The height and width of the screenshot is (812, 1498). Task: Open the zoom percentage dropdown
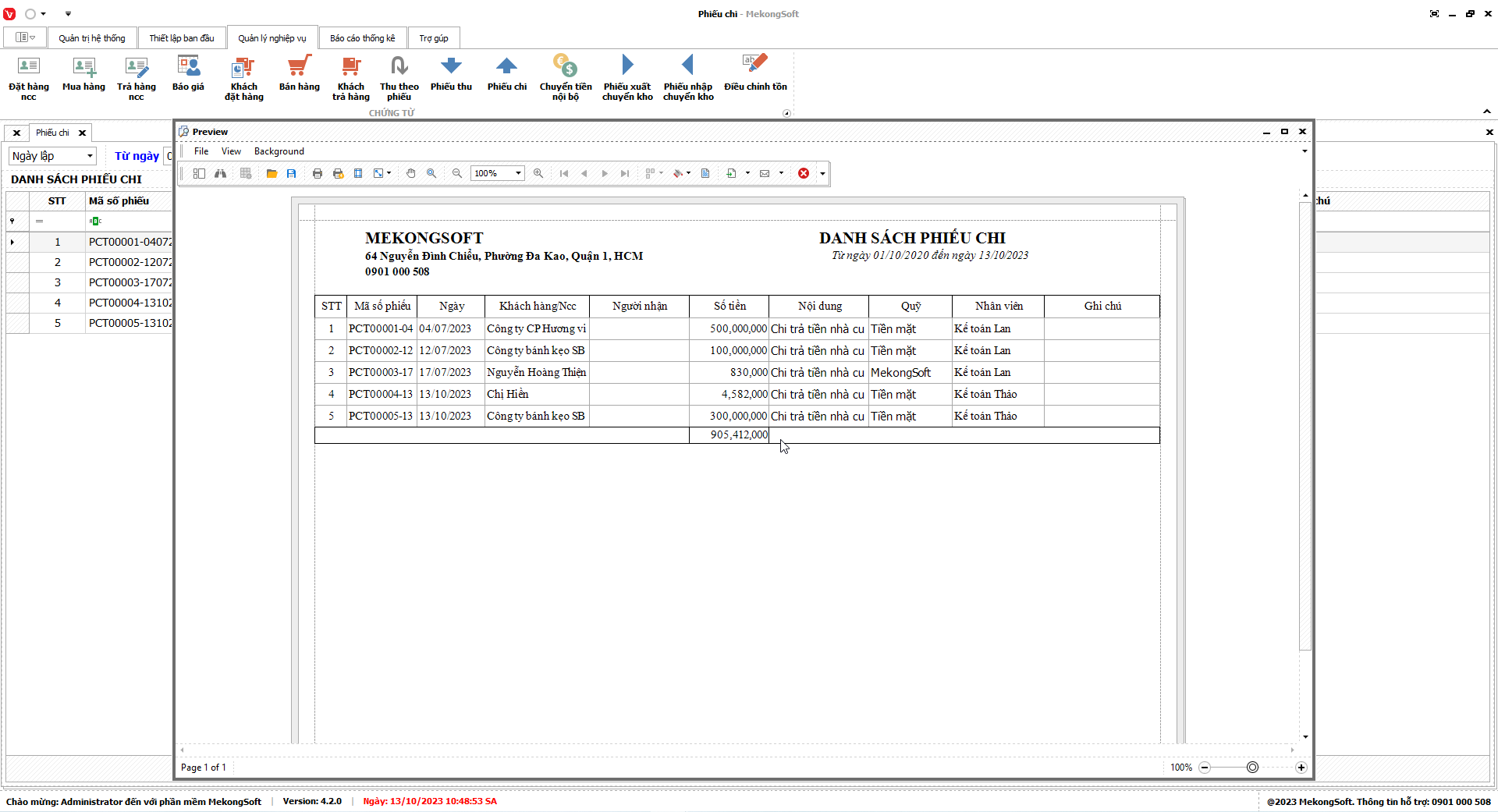517,174
